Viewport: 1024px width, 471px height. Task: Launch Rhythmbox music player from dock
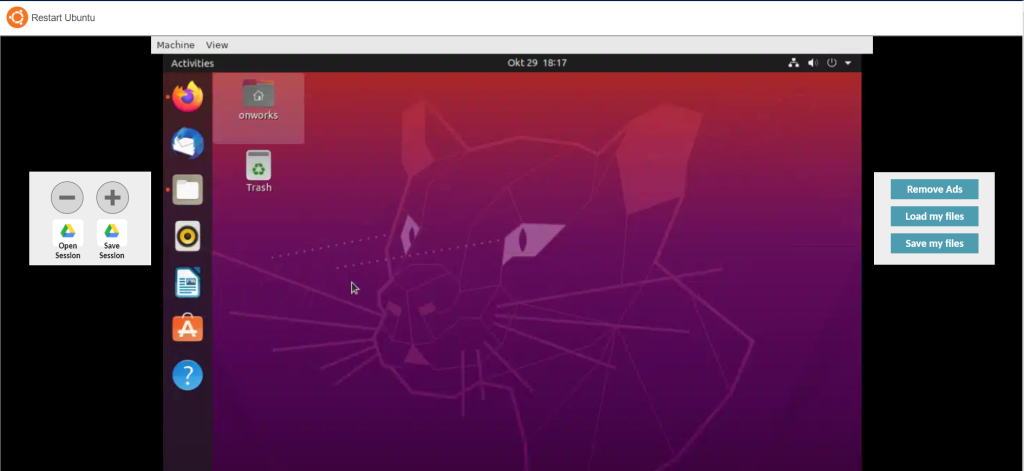coord(187,236)
